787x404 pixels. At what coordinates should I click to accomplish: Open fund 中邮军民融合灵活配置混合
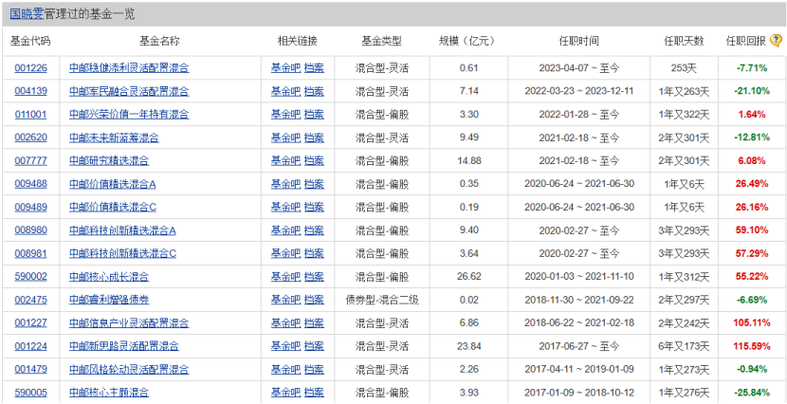pos(129,91)
